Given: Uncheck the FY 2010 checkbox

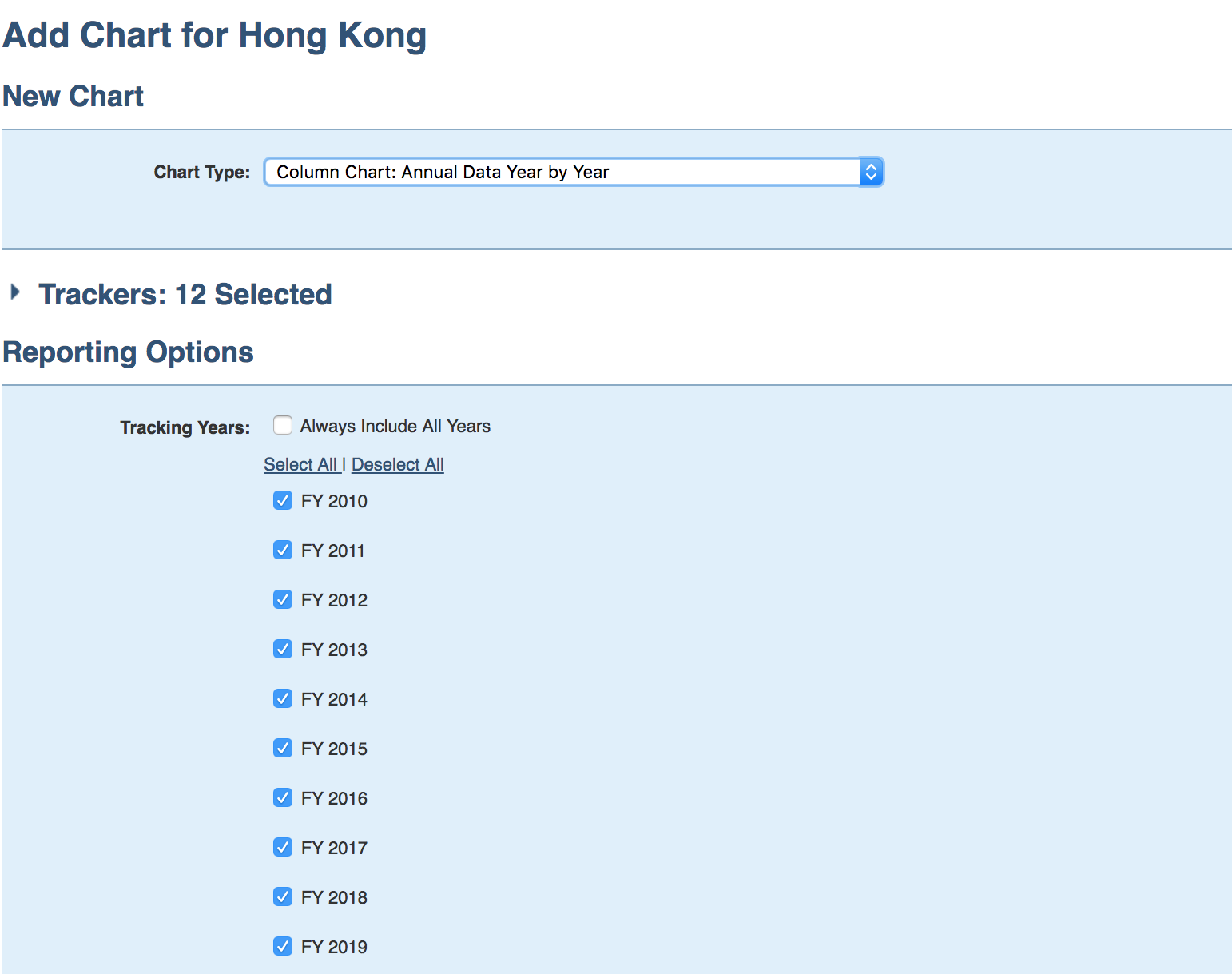Looking at the screenshot, I should (x=283, y=501).
